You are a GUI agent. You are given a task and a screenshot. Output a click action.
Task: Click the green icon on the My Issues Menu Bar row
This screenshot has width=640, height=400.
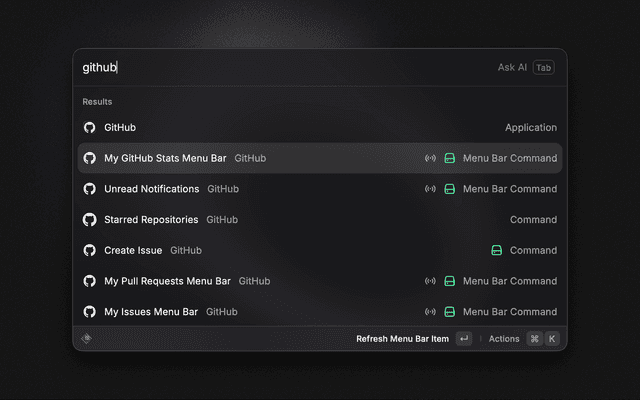[449, 312]
